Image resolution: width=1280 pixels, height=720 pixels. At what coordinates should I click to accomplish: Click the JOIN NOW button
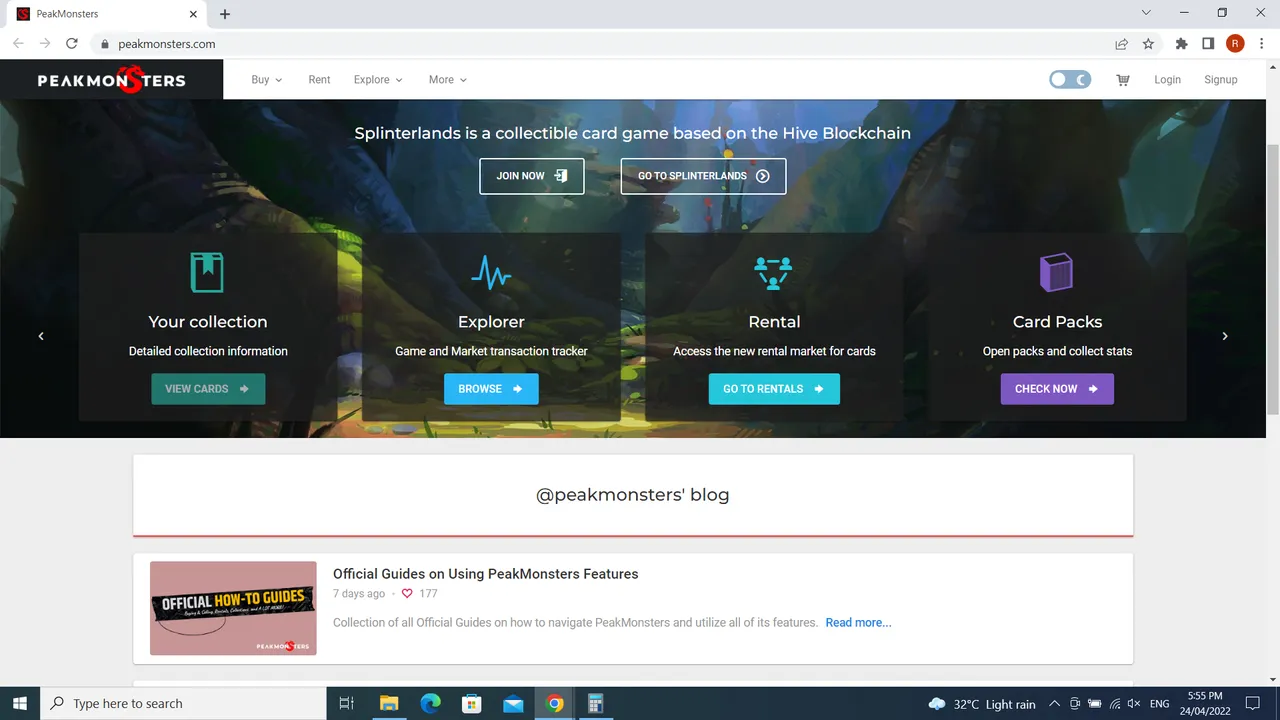pyautogui.click(x=532, y=176)
